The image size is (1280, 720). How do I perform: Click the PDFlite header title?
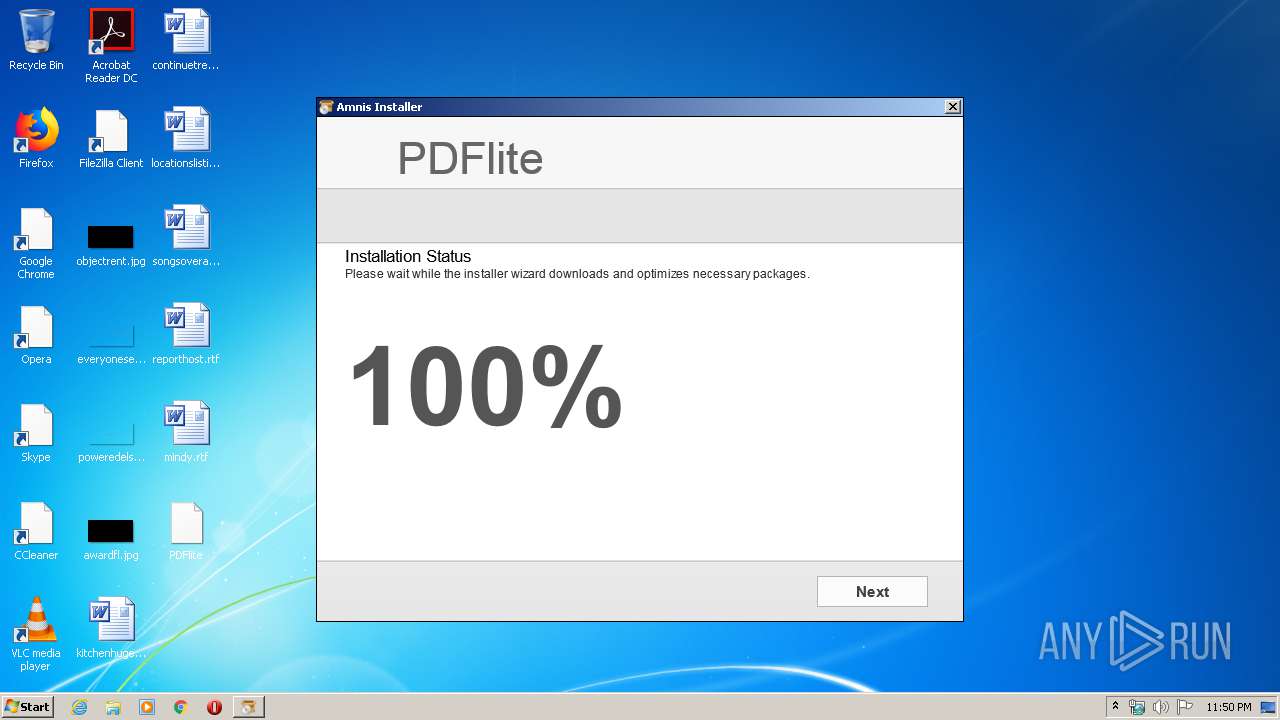click(470, 158)
